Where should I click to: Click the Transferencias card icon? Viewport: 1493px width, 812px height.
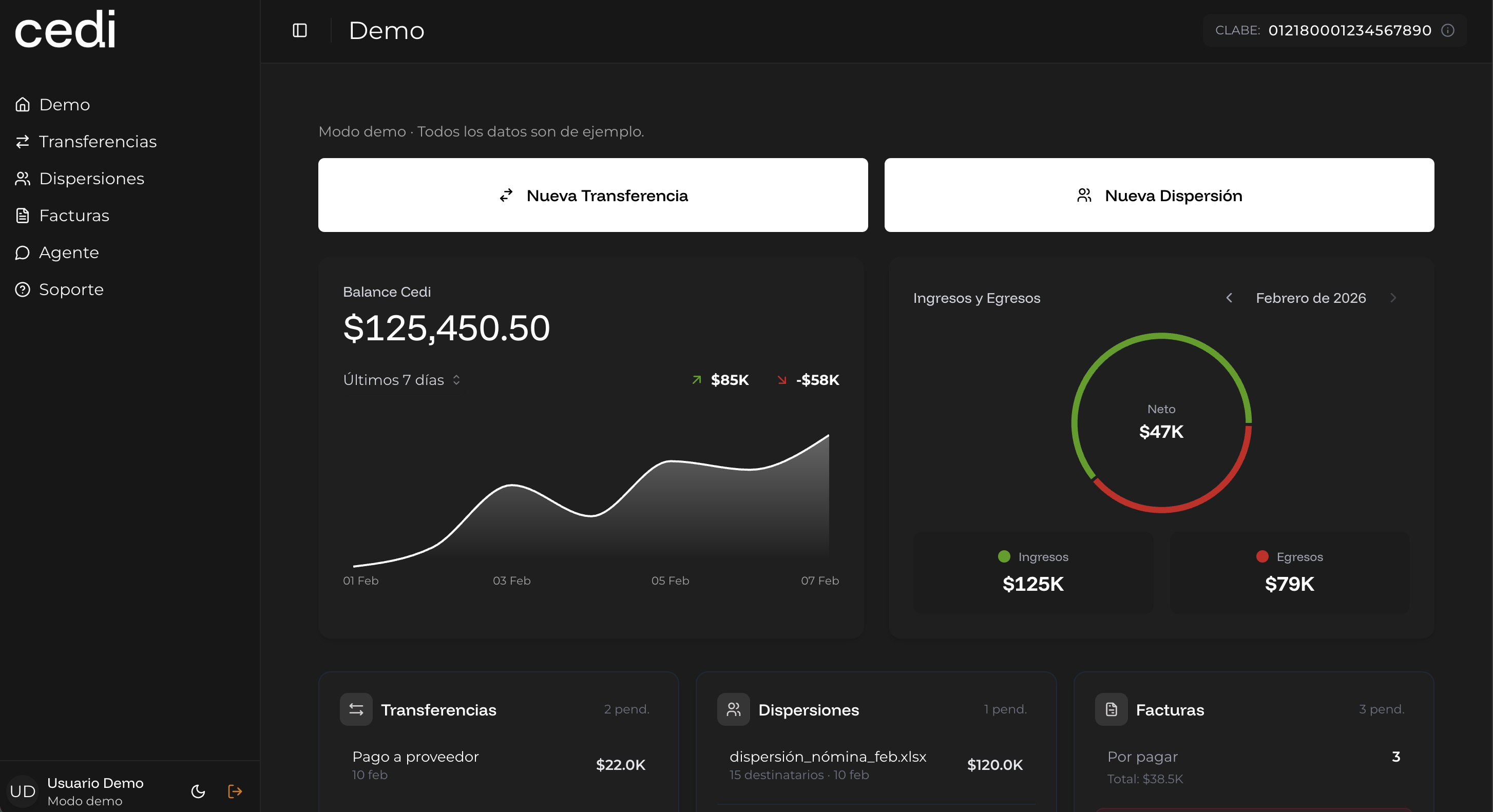pyautogui.click(x=356, y=709)
